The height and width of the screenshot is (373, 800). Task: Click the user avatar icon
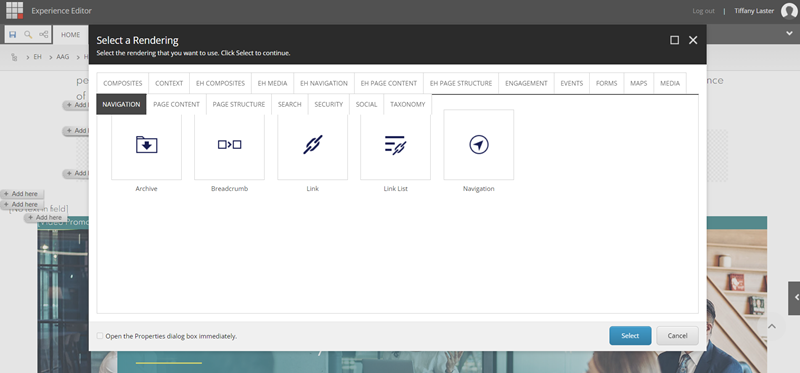point(789,11)
